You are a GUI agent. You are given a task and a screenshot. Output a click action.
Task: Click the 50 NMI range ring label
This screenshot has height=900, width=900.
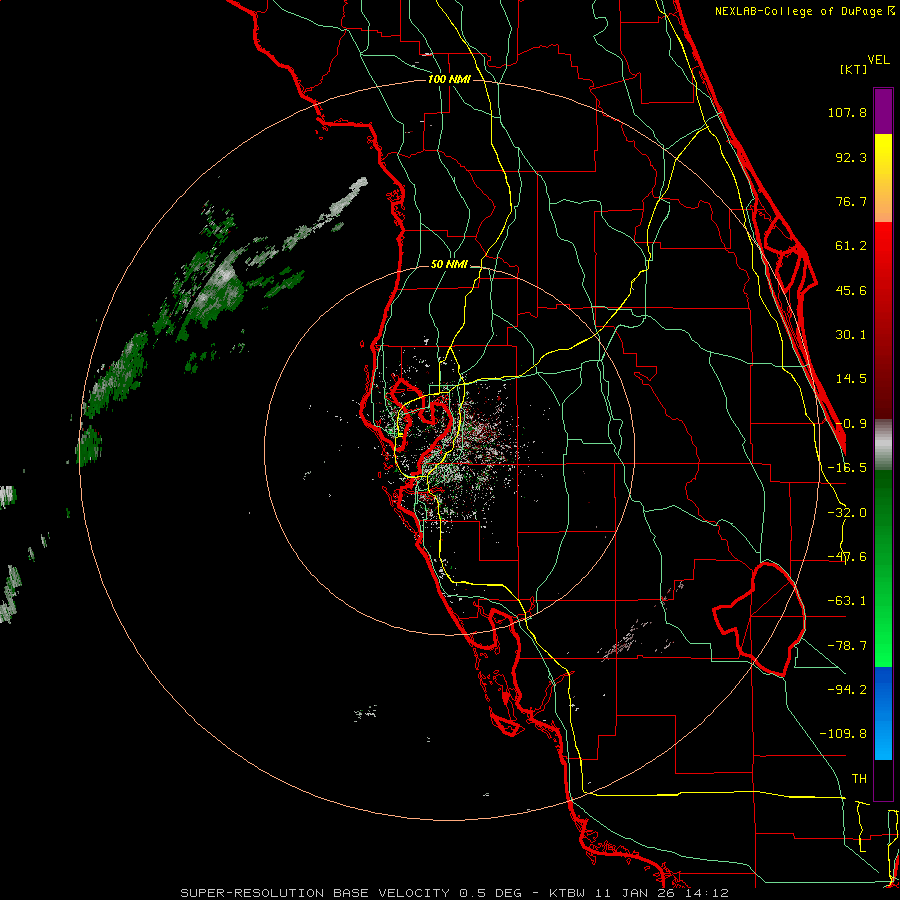pyautogui.click(x=449, y=265)
